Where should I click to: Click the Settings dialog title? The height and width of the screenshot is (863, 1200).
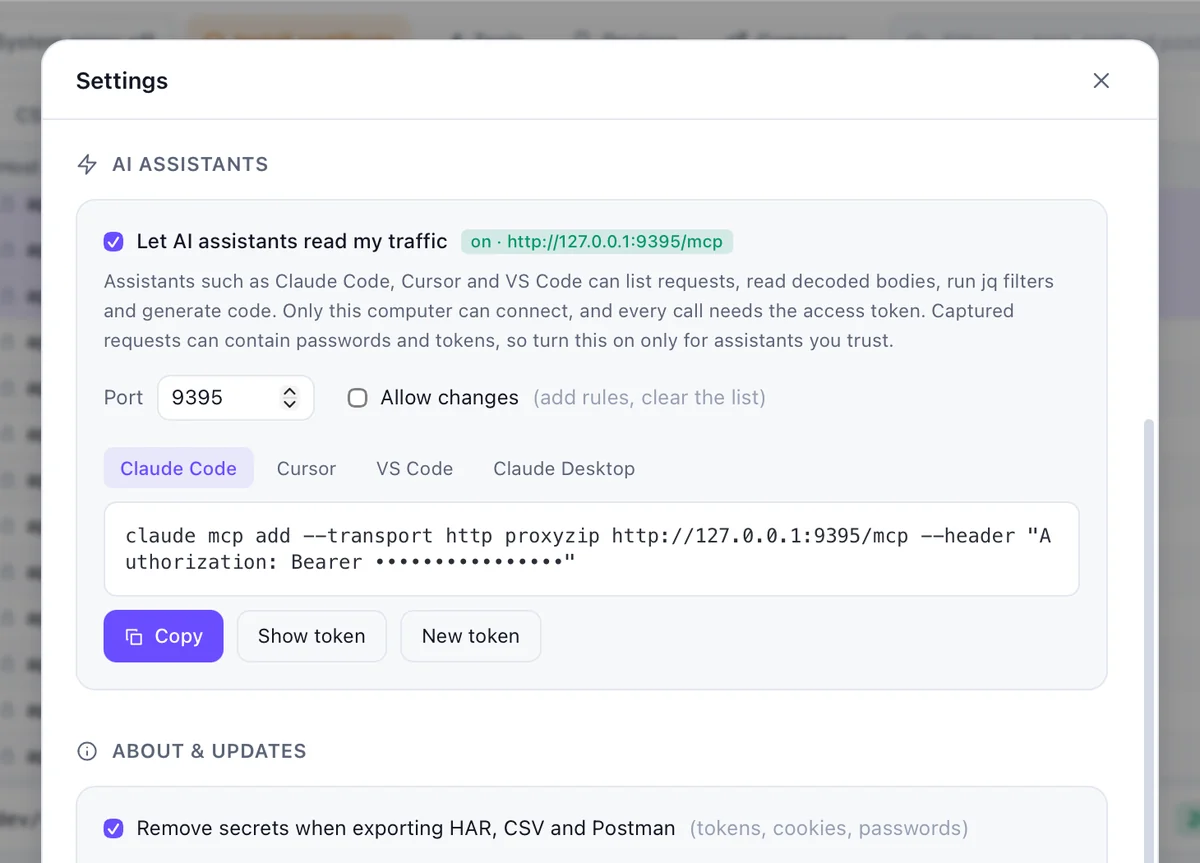[x=122, y=81]
